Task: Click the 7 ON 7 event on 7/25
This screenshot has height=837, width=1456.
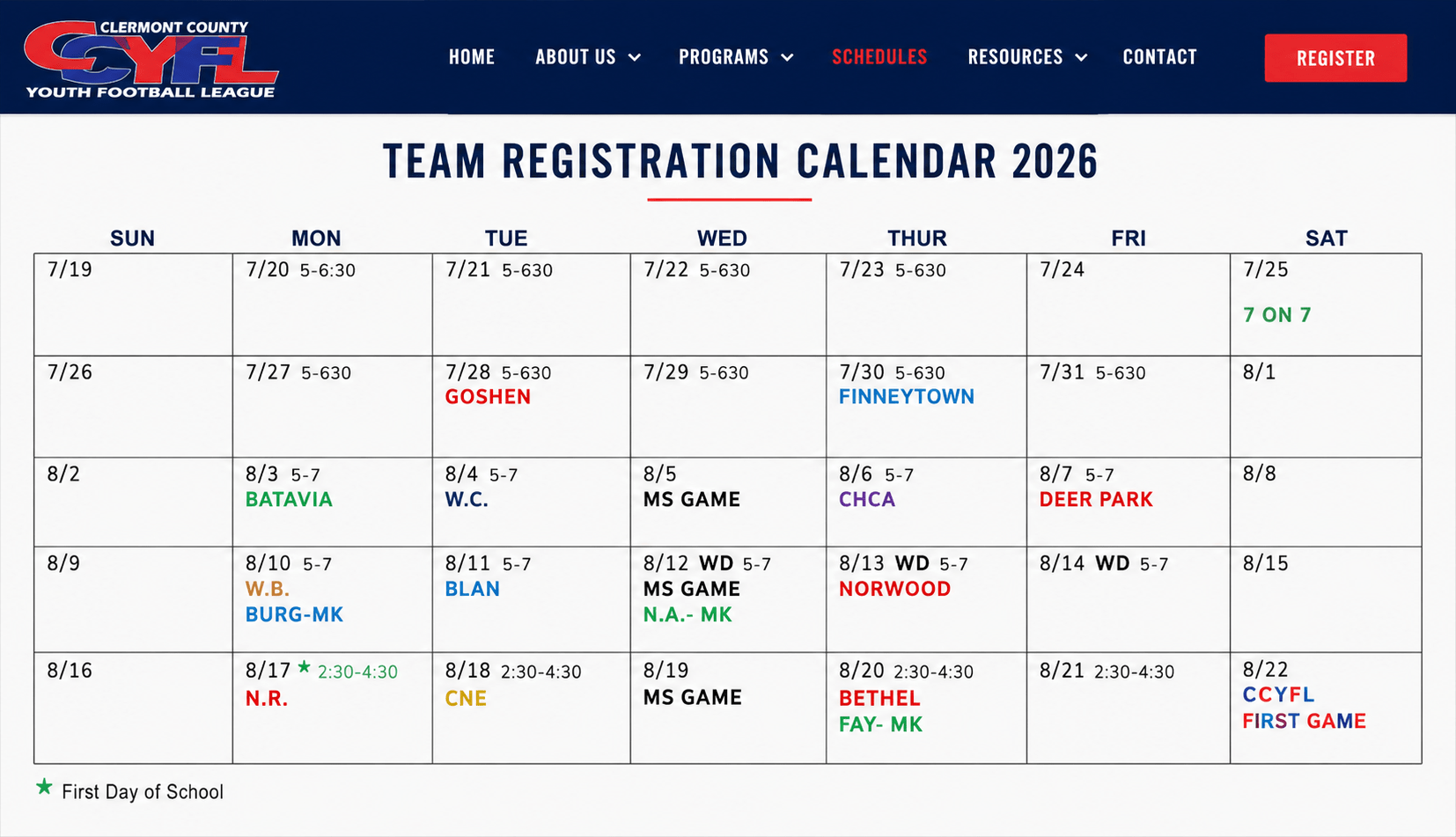Action: click(1276, 315)
